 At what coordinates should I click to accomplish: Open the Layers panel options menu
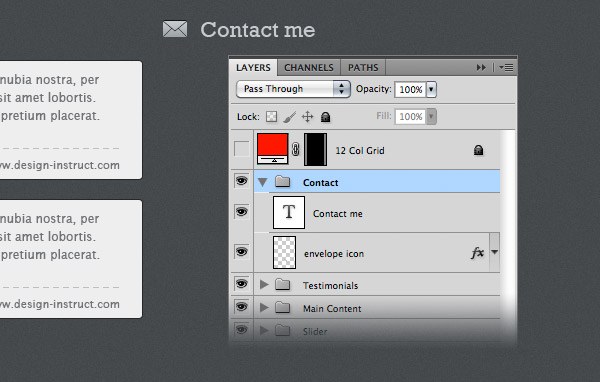point(506,68)
